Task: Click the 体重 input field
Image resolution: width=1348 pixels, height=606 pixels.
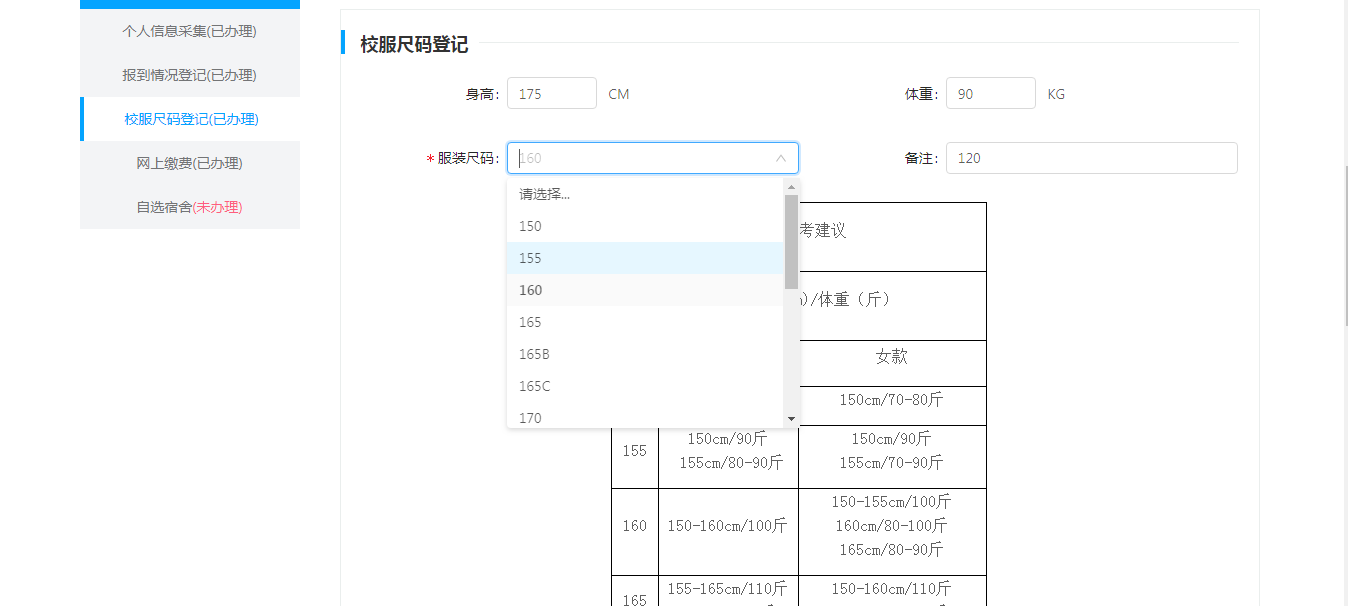Action: (x=990, y=94)
